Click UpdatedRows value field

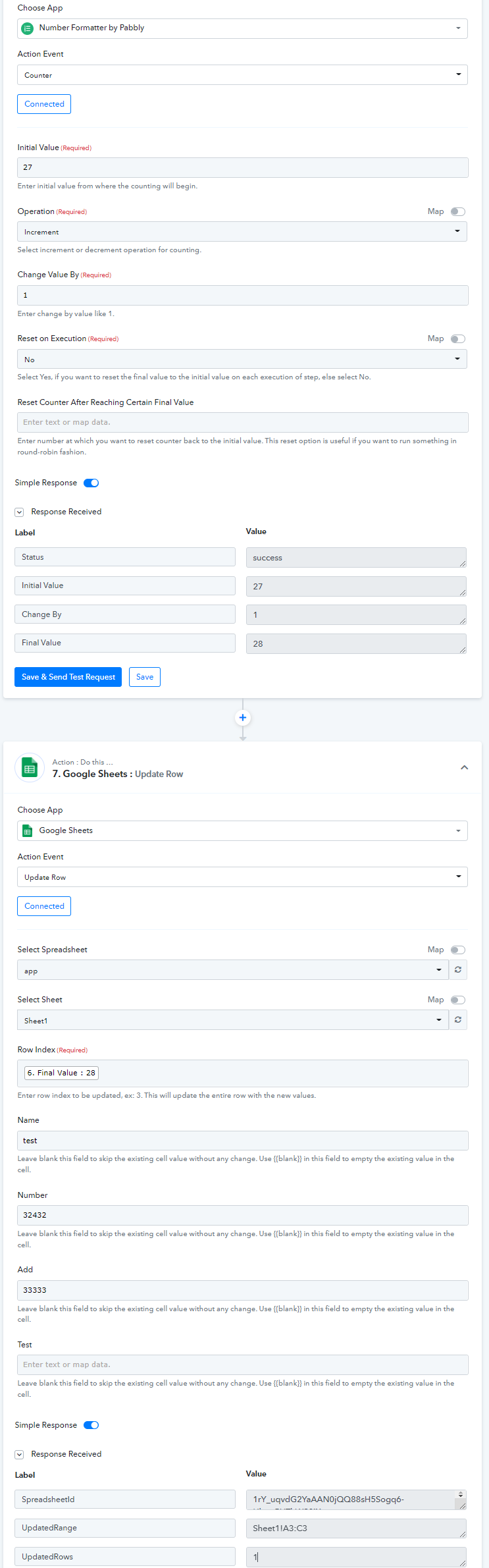pos(356,1557)
